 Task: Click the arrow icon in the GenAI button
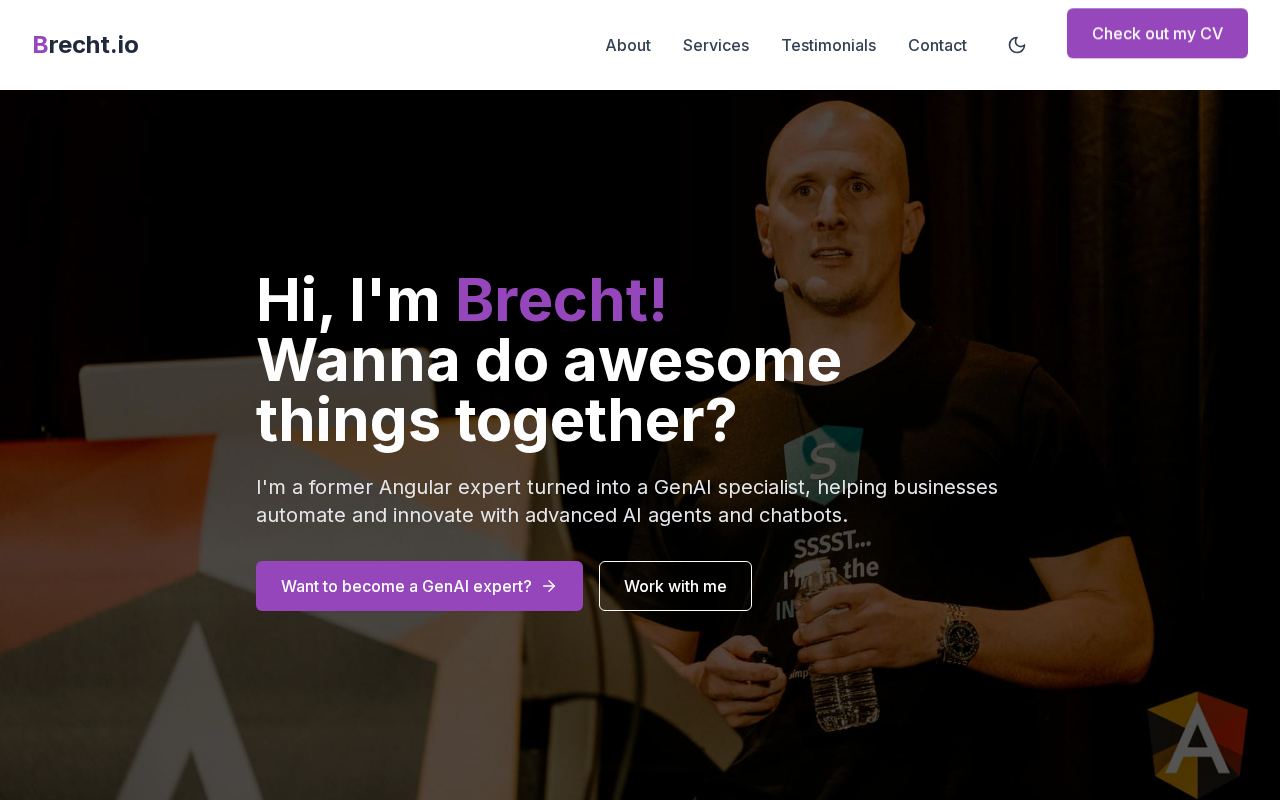click(x=549, y=586)
